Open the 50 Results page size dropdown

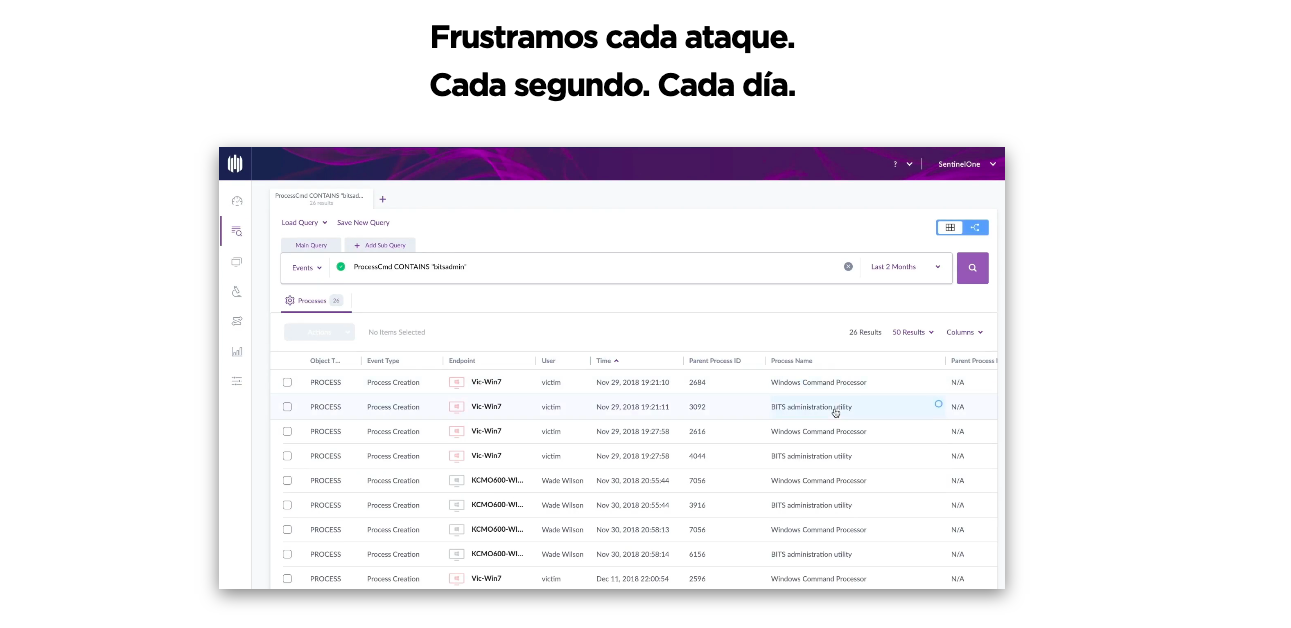[913, 332]
